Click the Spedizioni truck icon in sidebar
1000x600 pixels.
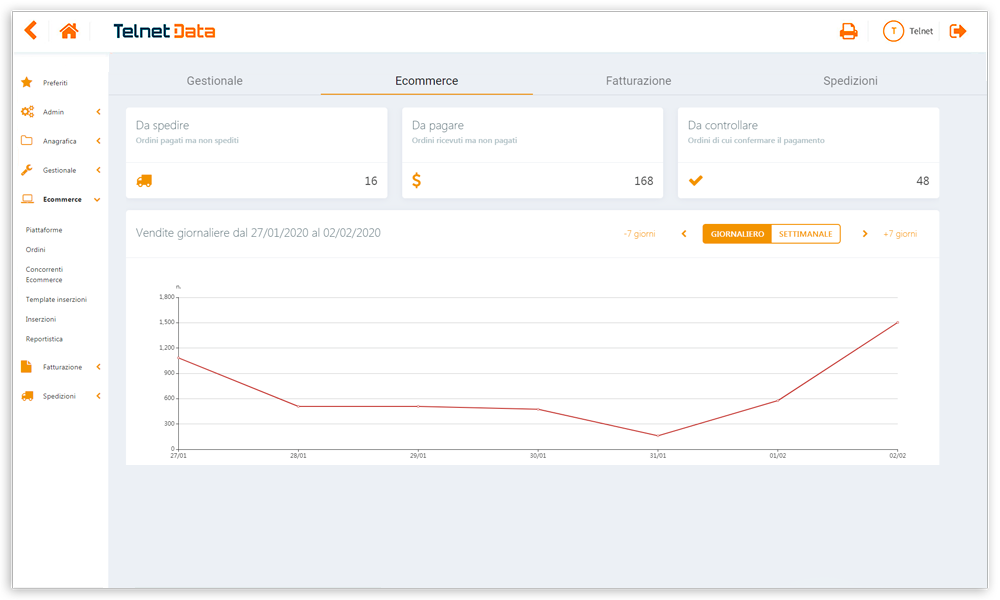click(x=27, y=396)
